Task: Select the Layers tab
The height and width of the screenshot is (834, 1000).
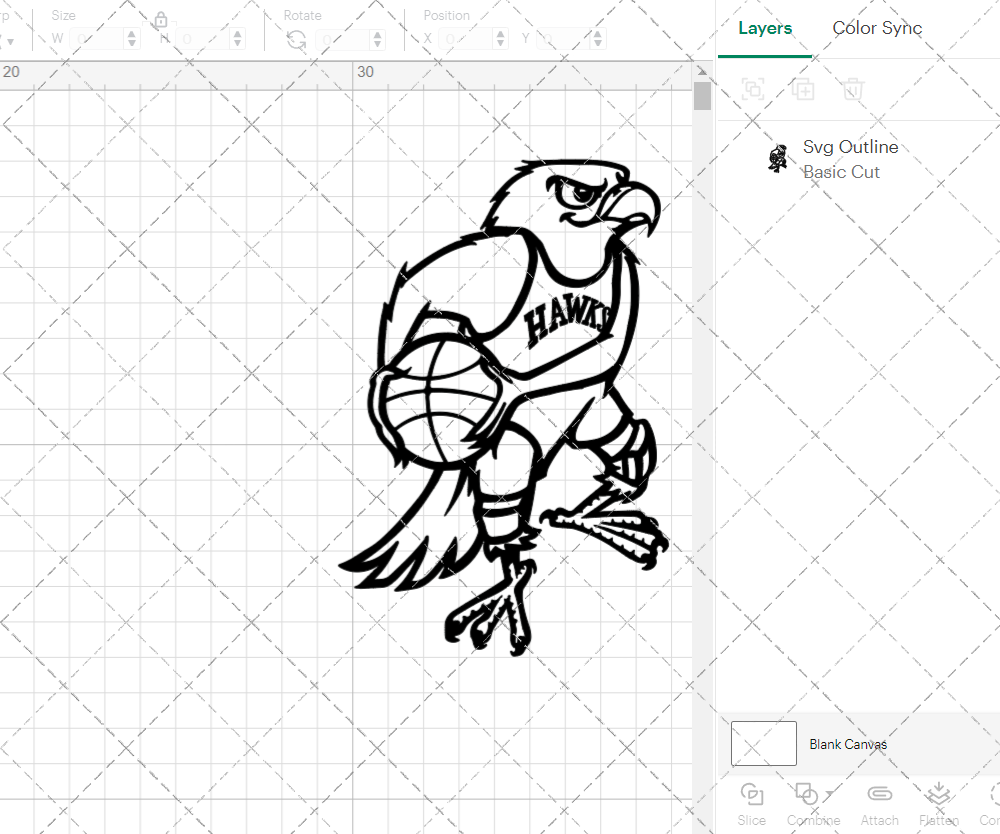Action: pyautogui.click(x=764, y=29)
